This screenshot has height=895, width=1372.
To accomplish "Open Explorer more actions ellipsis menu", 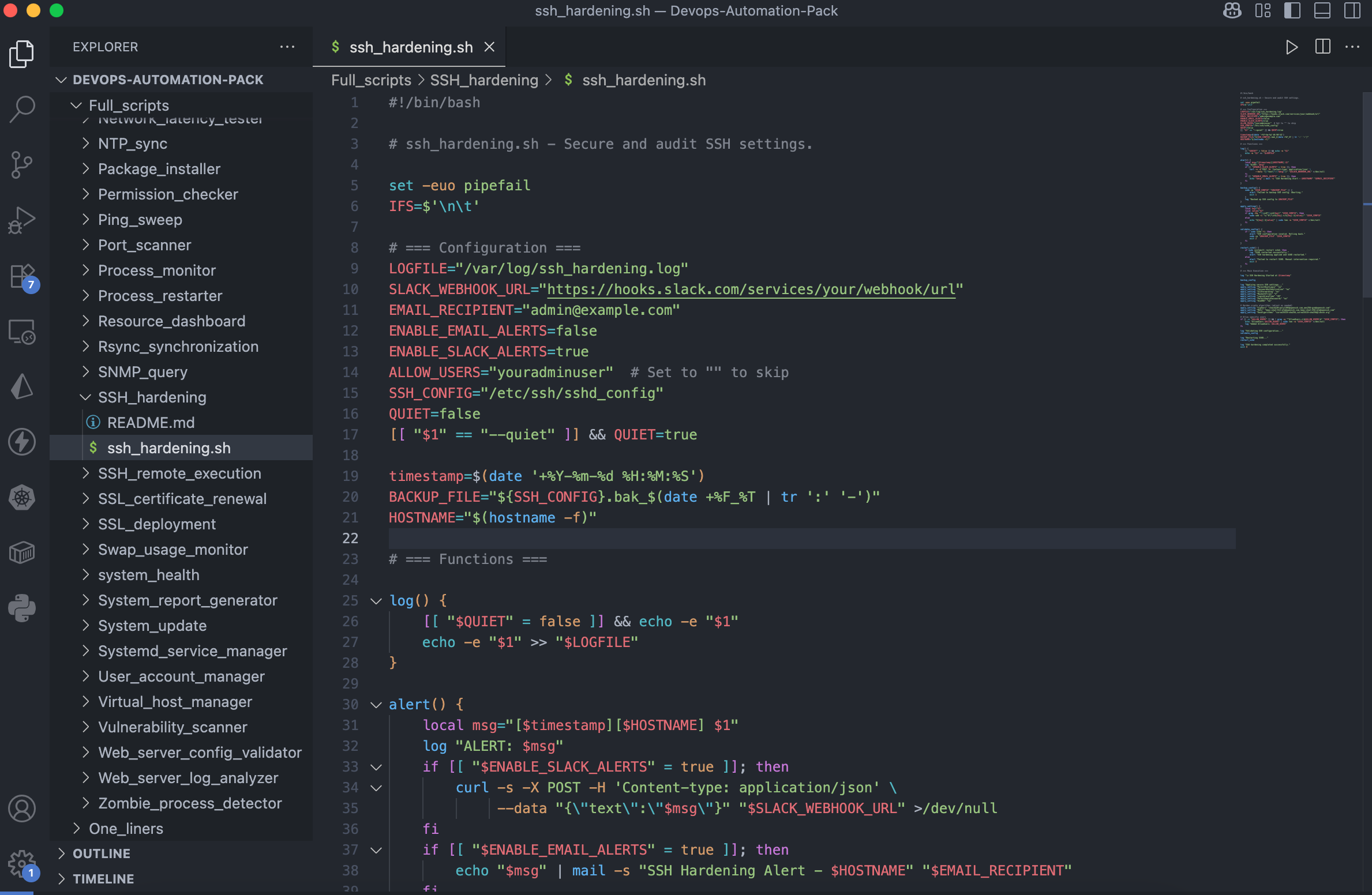I will [287, 47].
